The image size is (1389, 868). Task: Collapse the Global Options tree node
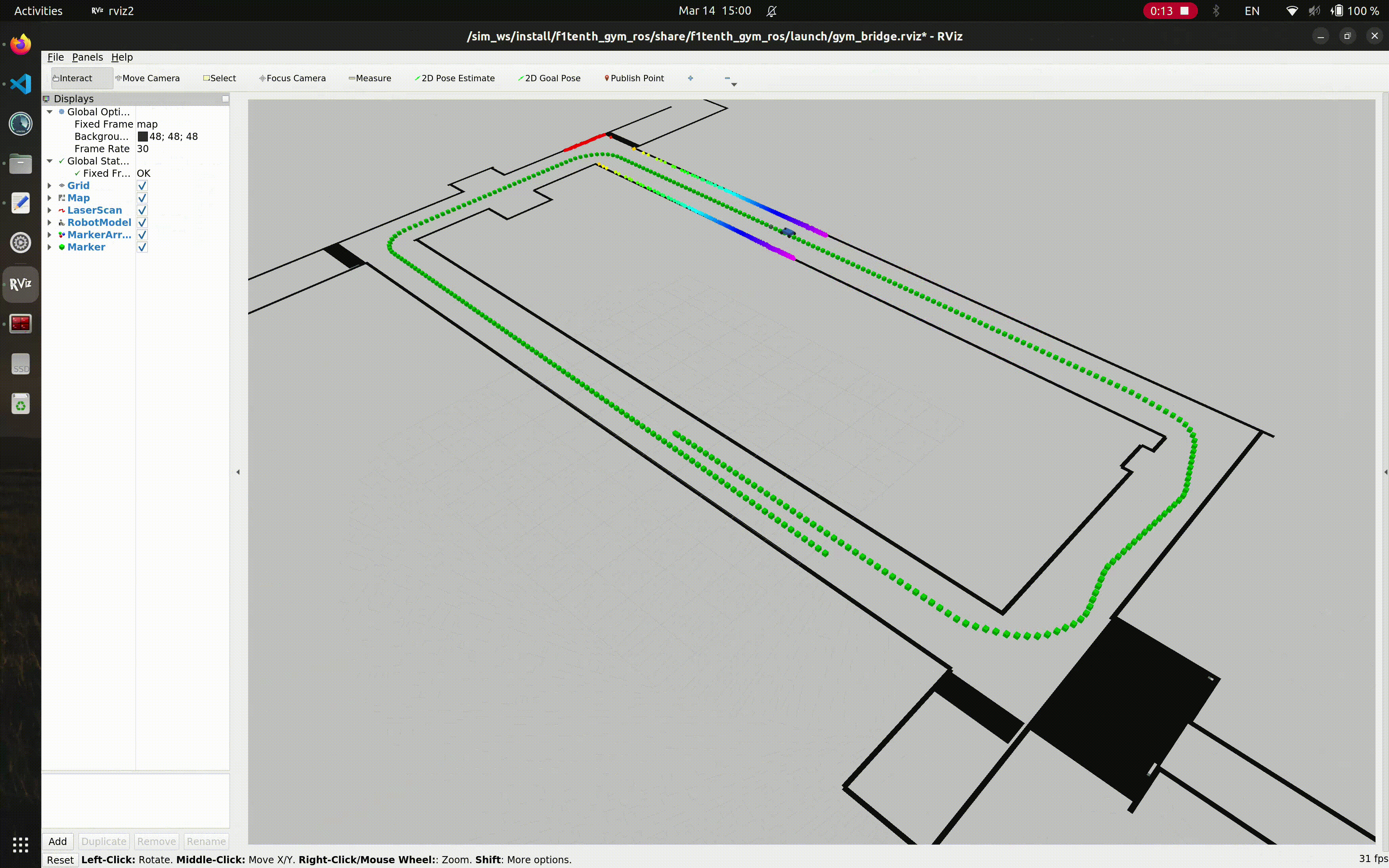(x=50, y=112)
